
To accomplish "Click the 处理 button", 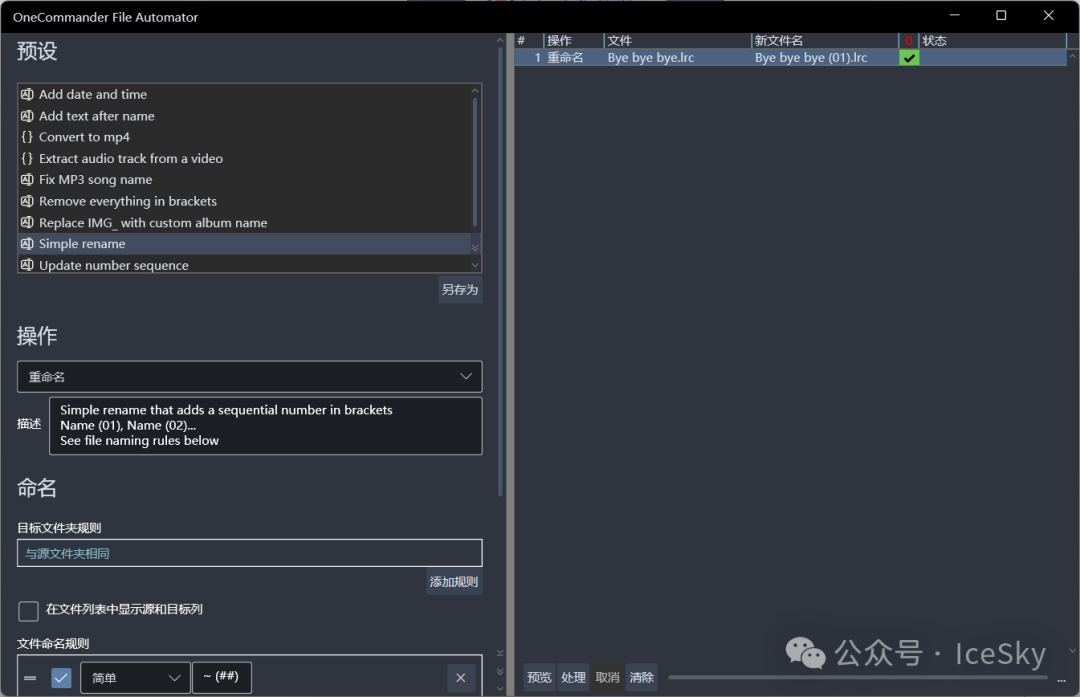I will coord(573,677).
